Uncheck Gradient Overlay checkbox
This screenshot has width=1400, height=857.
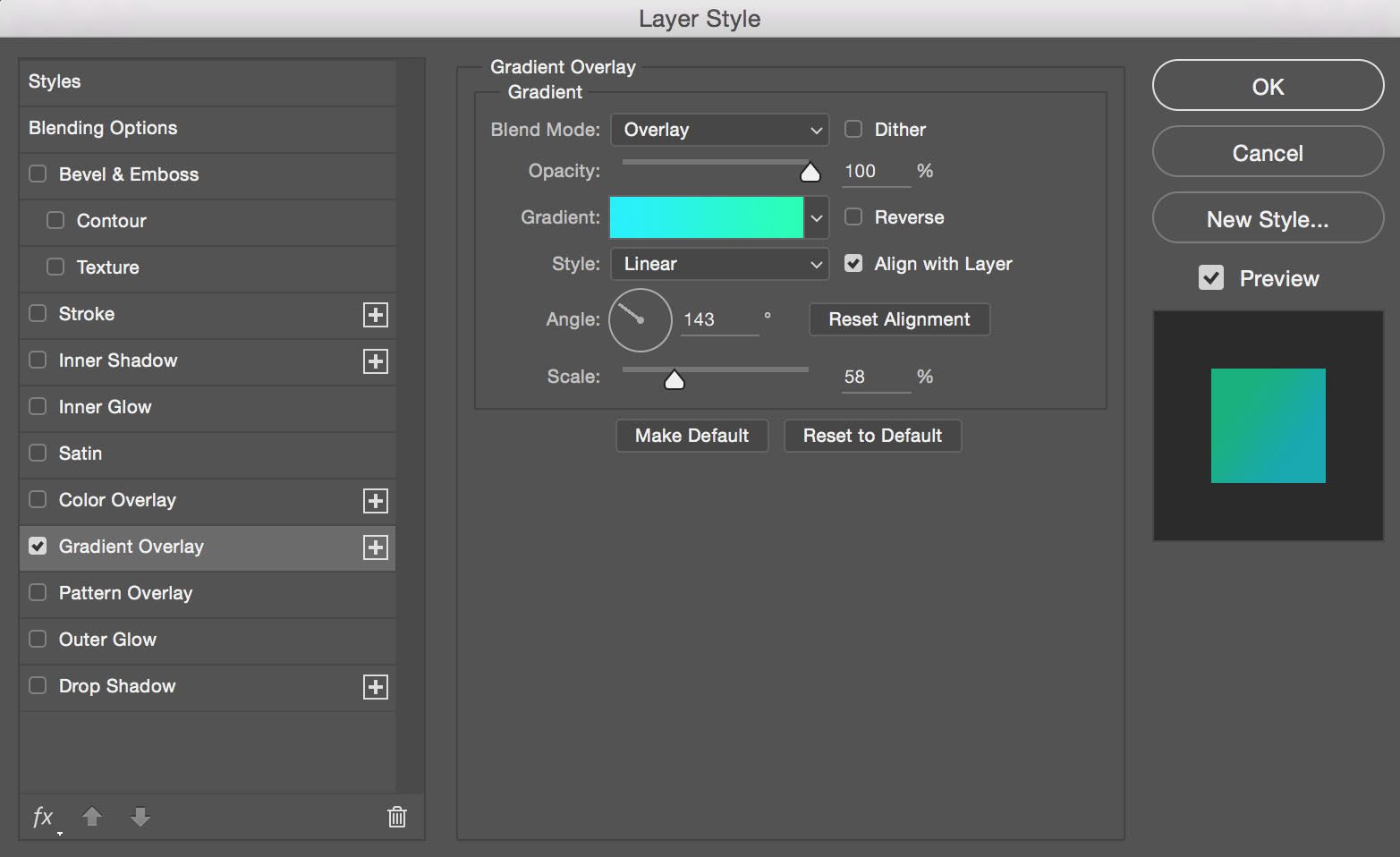click(x=38, y=546)
